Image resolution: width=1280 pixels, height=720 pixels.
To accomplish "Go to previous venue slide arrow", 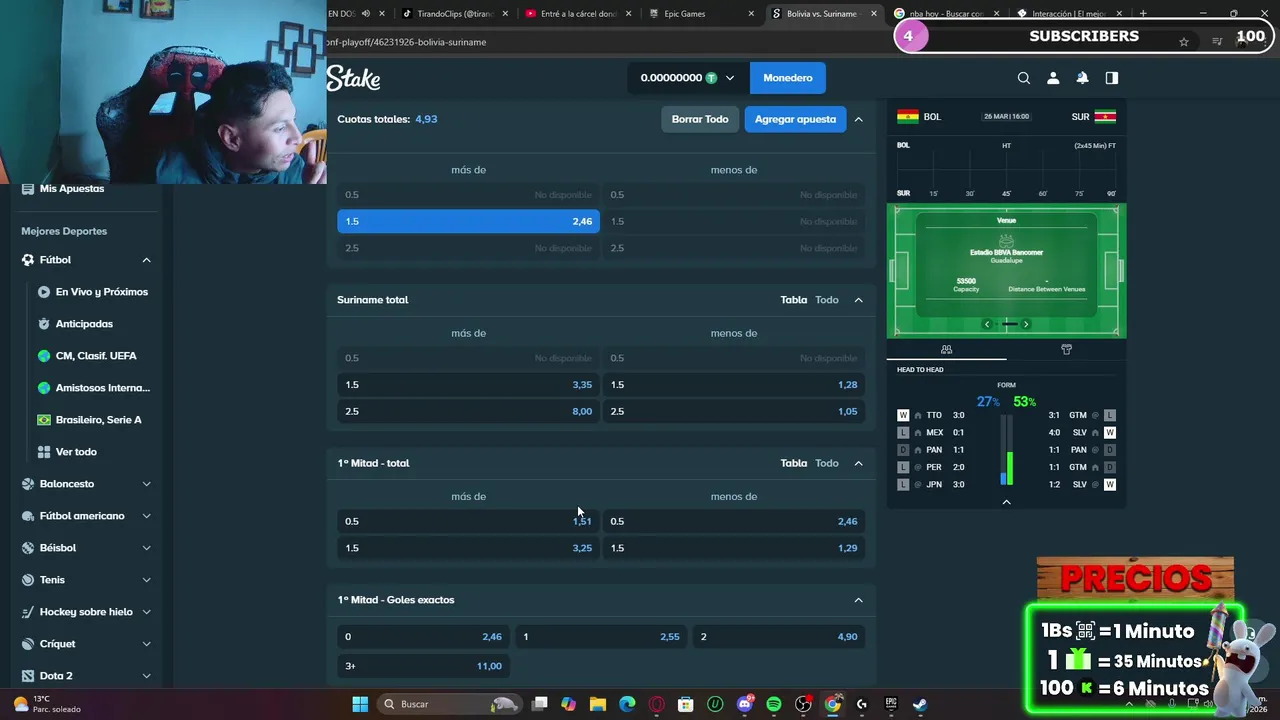I will (987, 324).
